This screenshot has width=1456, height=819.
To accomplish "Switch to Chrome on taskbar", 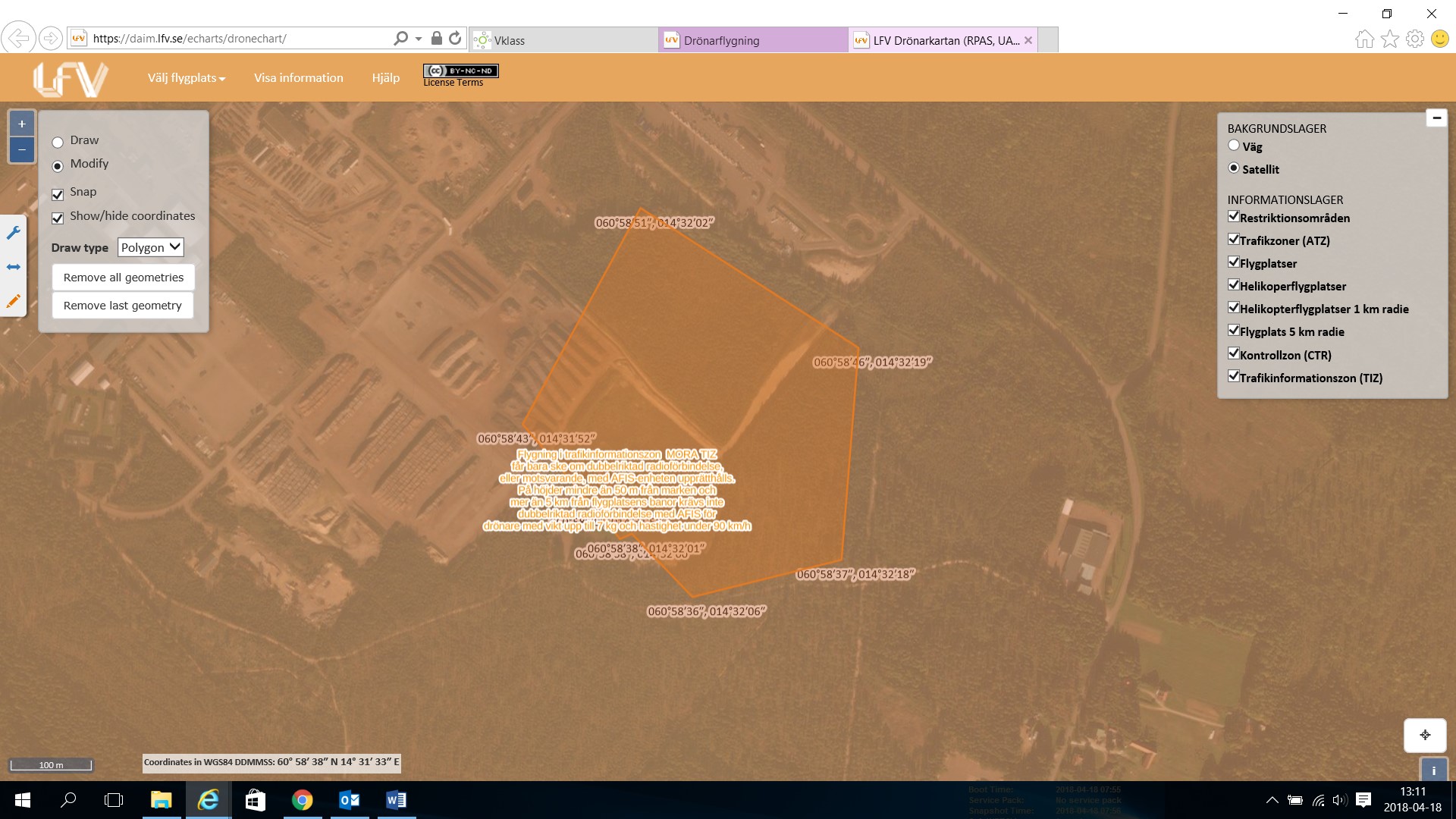I will point(302,800).
